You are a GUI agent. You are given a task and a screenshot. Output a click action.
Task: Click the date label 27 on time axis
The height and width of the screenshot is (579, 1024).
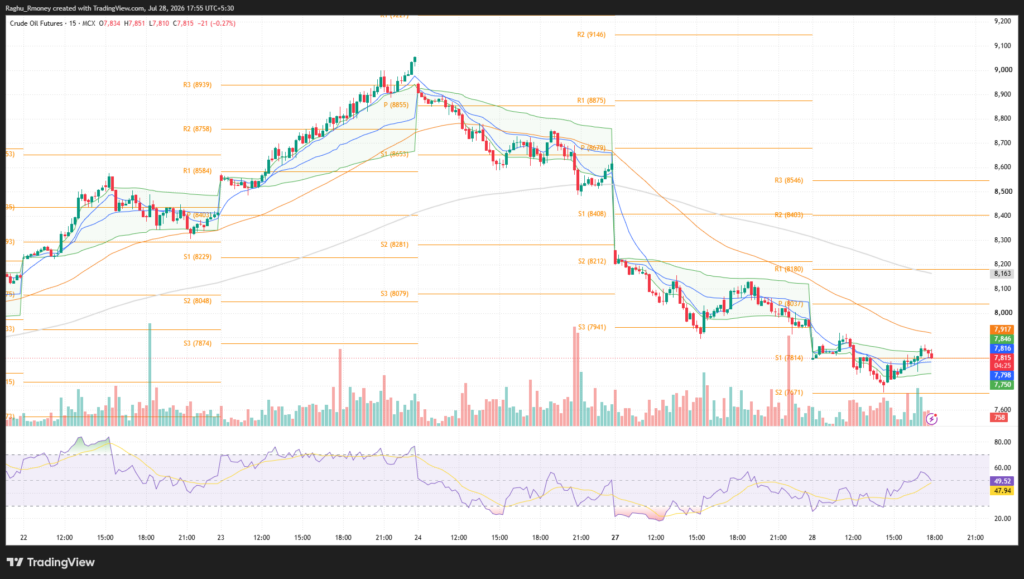point(615,538)
